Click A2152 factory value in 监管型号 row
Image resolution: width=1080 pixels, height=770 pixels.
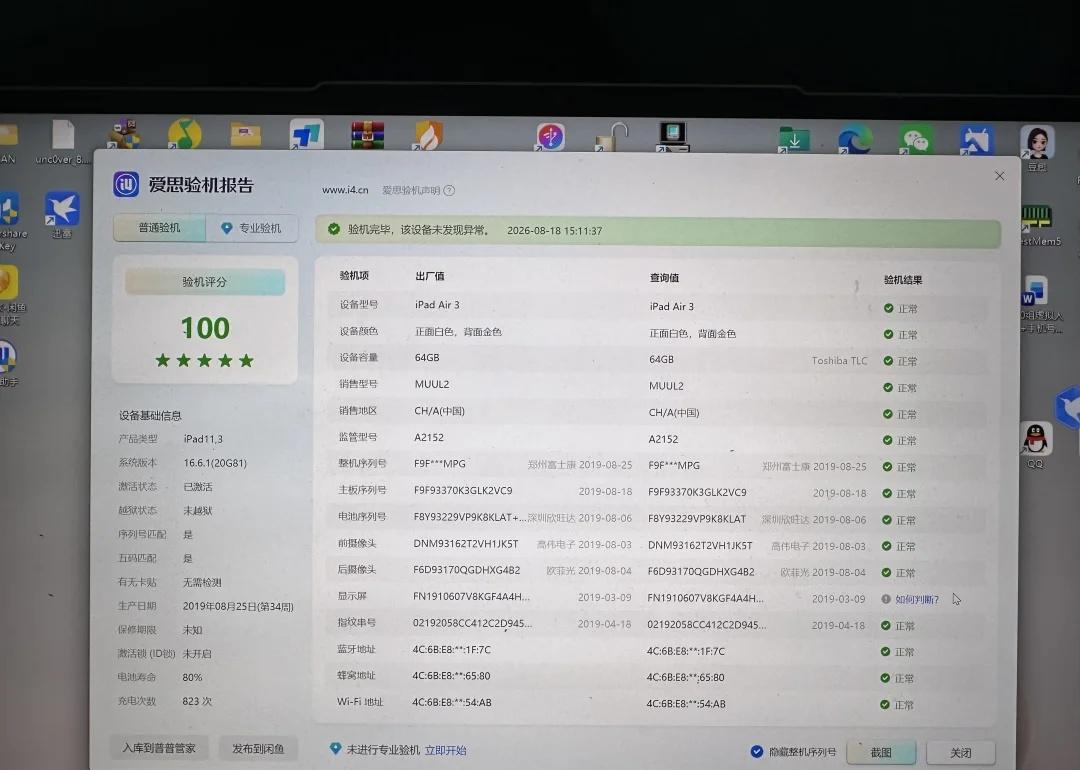429,437
